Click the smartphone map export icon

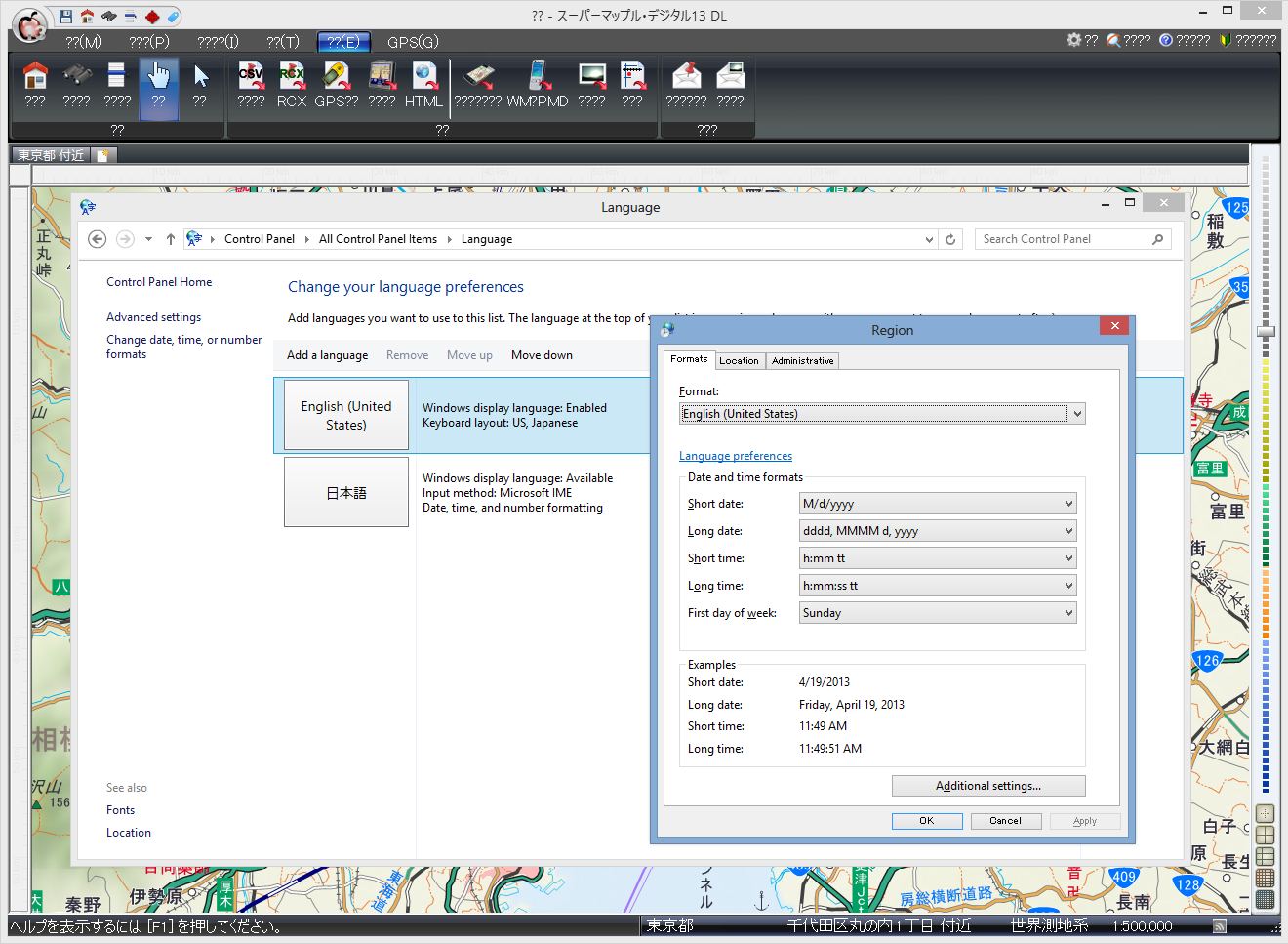[478, 75]
